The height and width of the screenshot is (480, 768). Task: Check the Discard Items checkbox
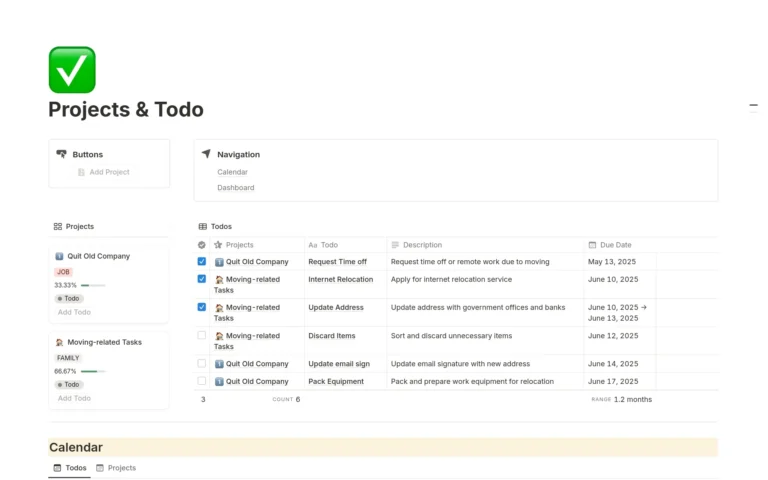[201, 336]
